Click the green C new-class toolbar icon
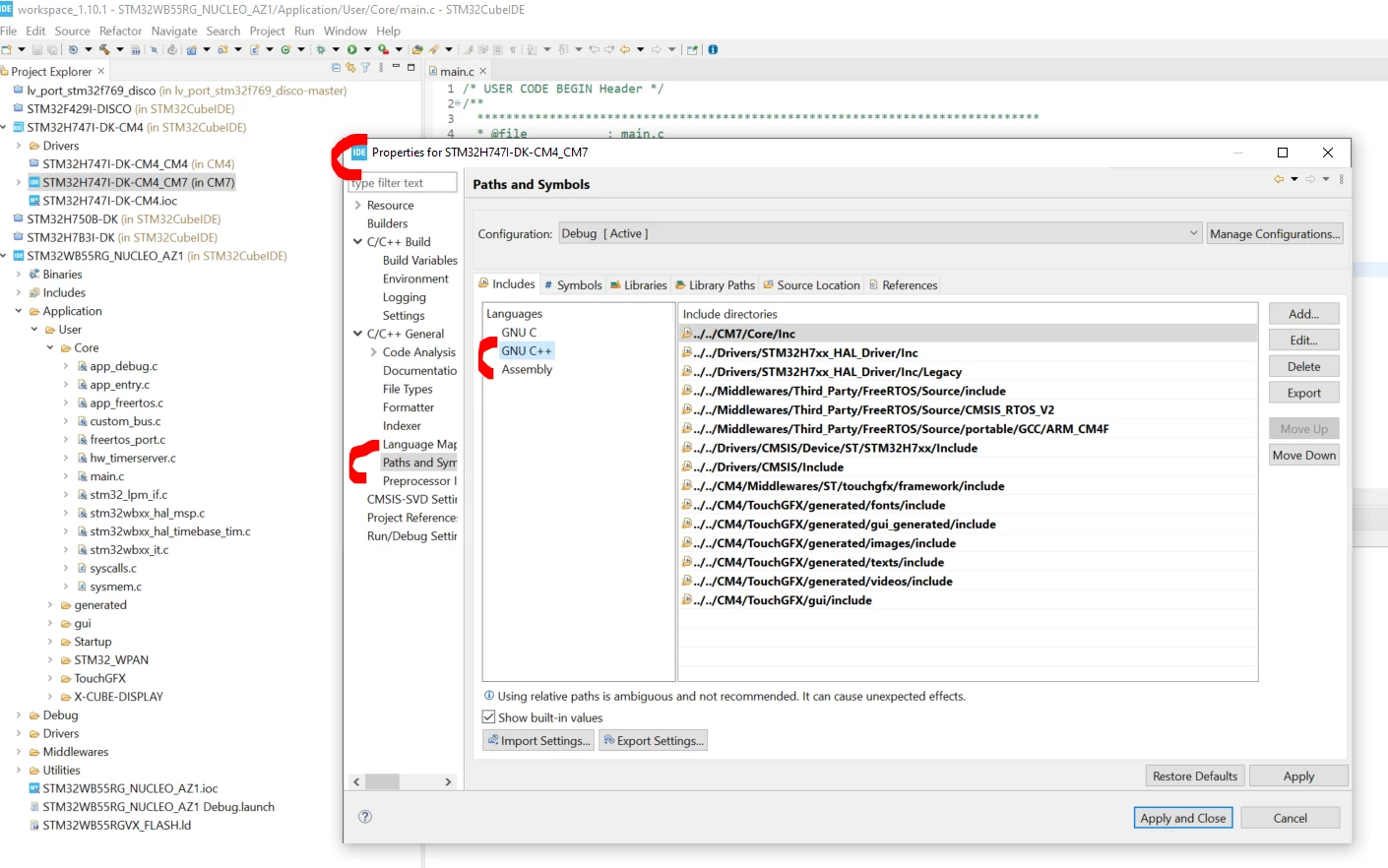The height and width of the screenshot is (868, 1388). [285, 49]
